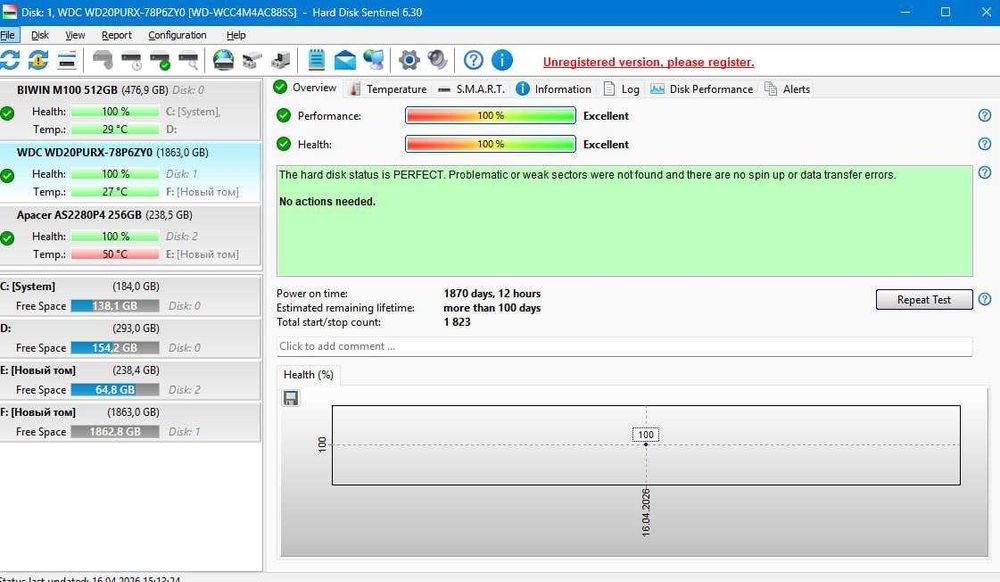
Task: Switch to the S.M.A.R.T. tab
Action: pos(471,89)
